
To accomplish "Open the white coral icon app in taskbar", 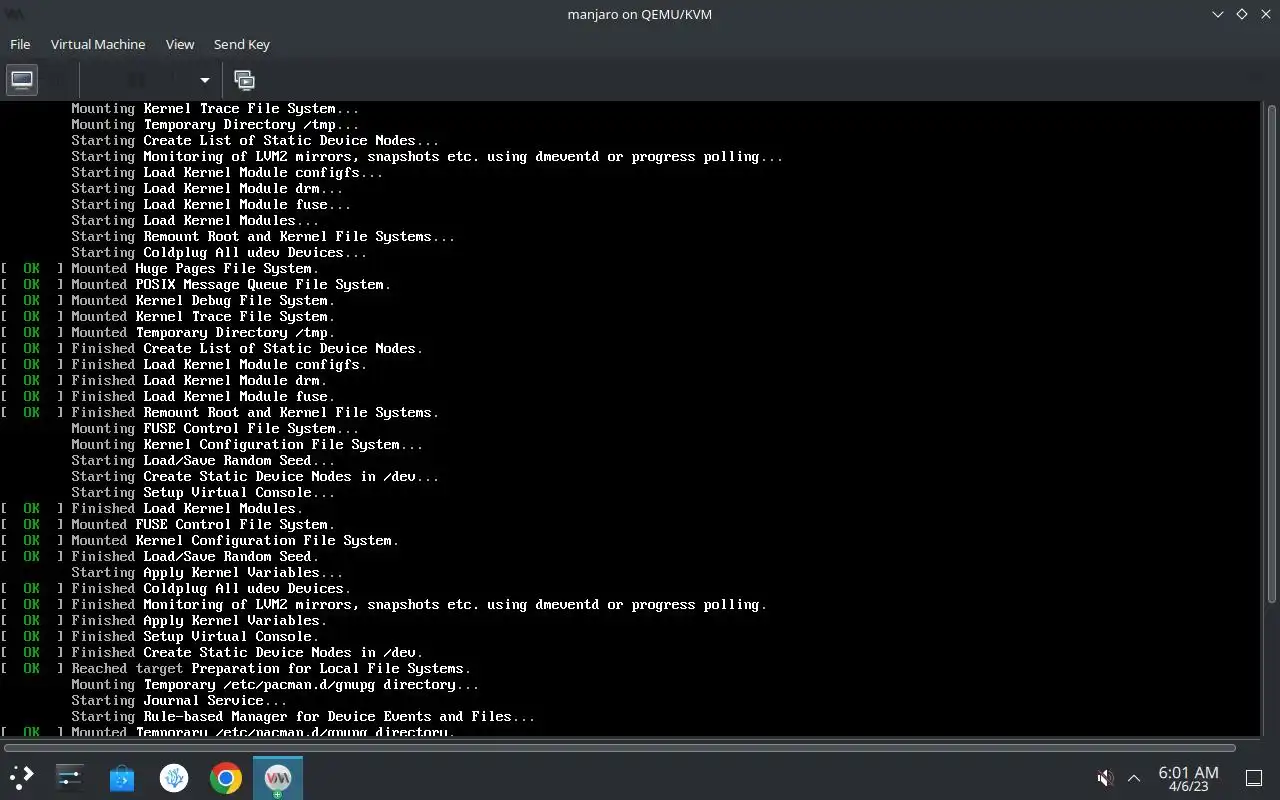I will (174, 777).
